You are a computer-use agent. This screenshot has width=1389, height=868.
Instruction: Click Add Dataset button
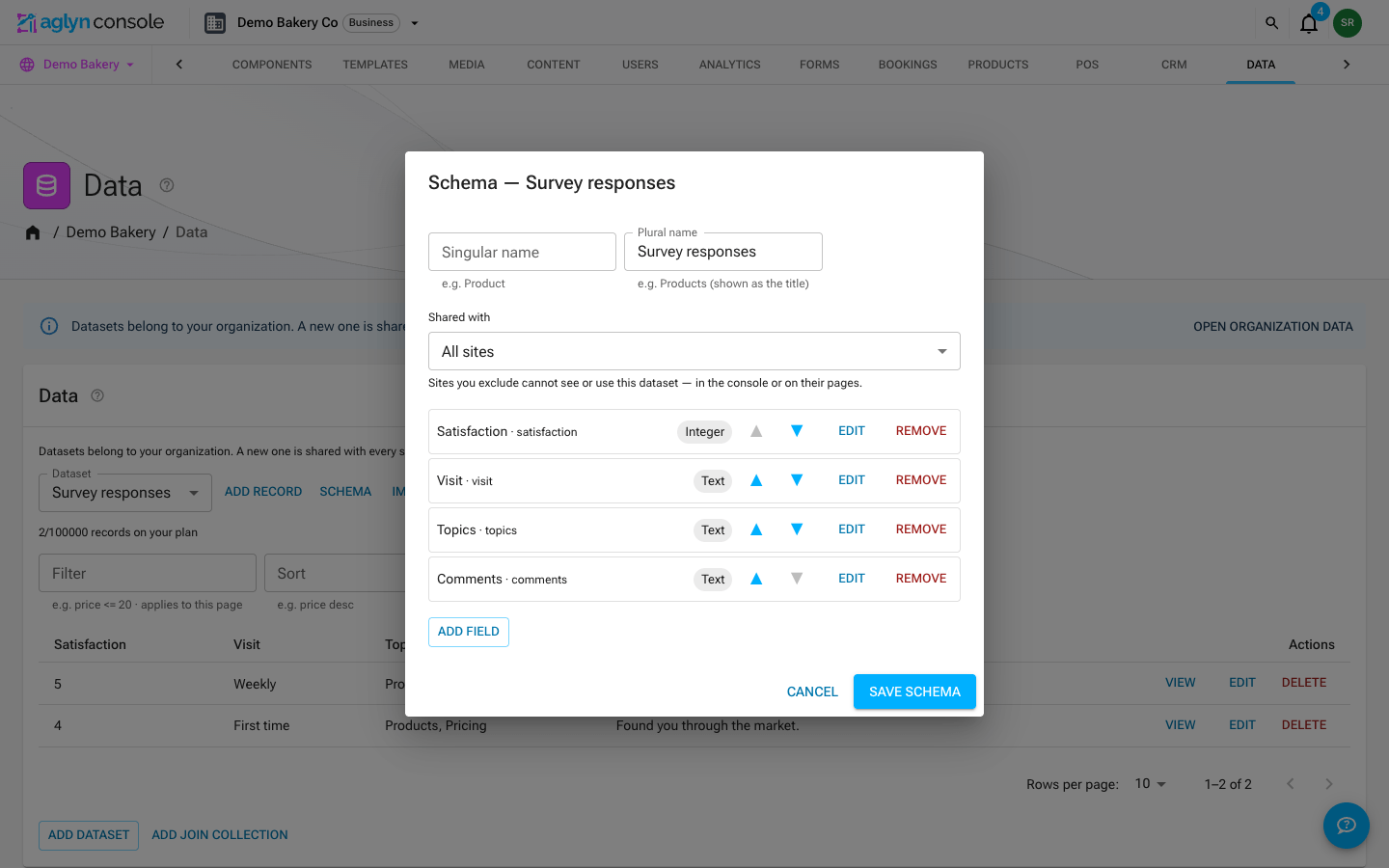click(x=89, y=835)
